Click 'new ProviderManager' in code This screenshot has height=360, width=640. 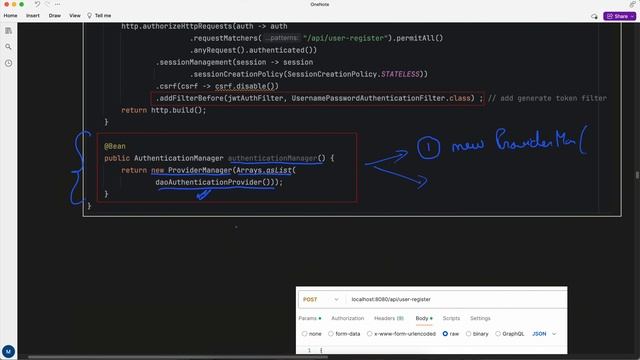point(191,170)
